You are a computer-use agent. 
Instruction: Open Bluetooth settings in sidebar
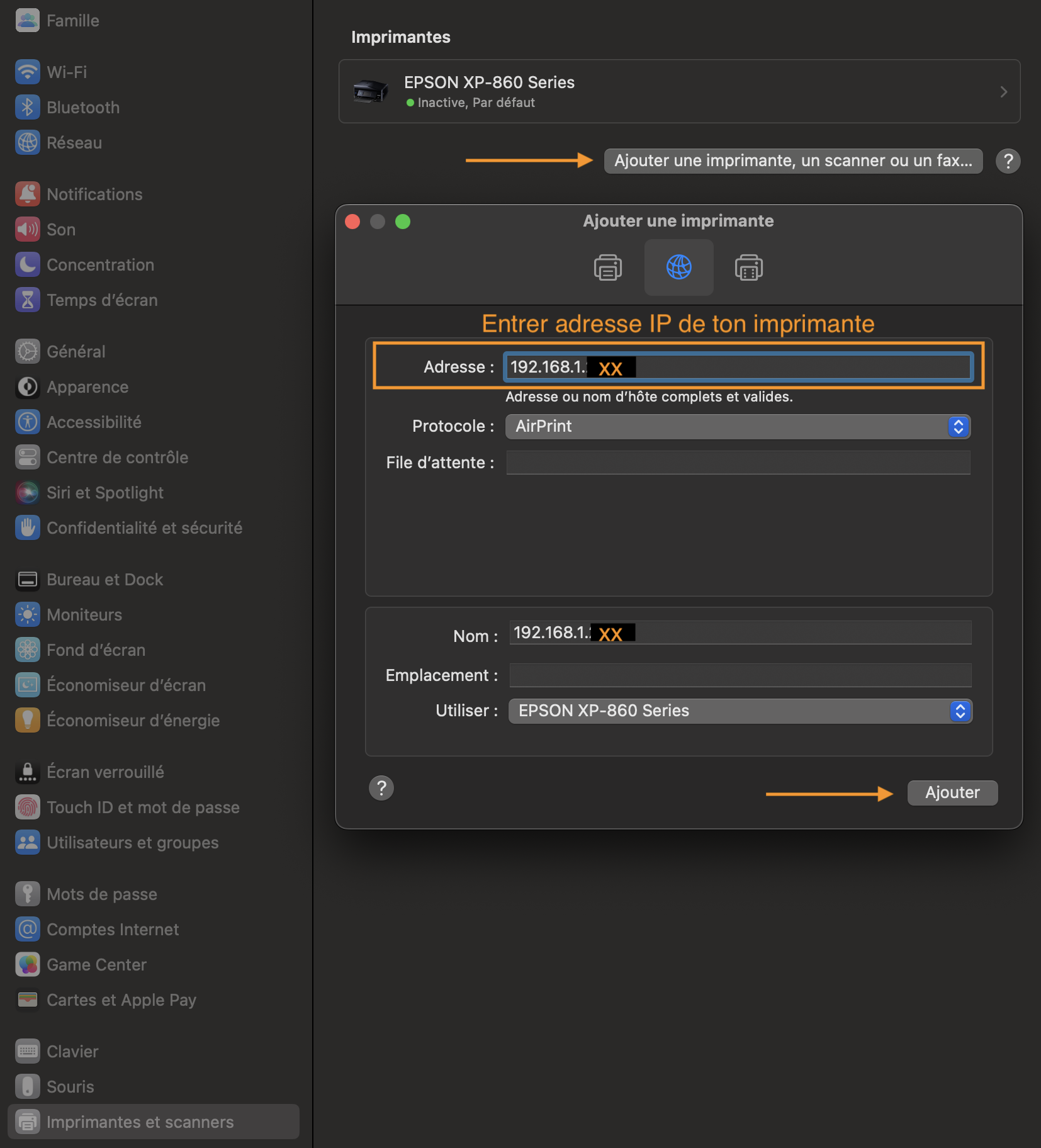click(82, 108)
